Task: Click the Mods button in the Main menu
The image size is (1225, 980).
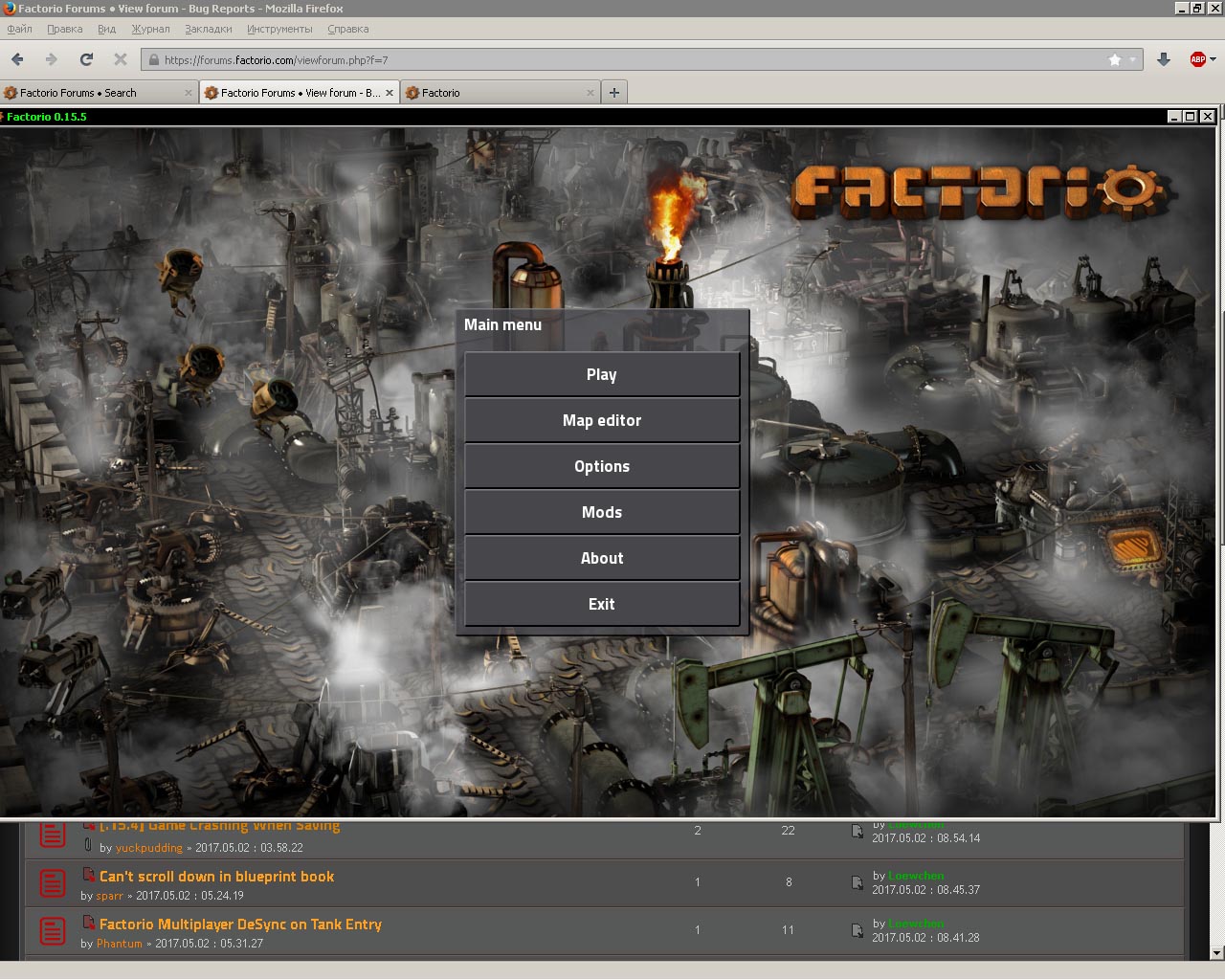Action: click(x=602, y=512)
